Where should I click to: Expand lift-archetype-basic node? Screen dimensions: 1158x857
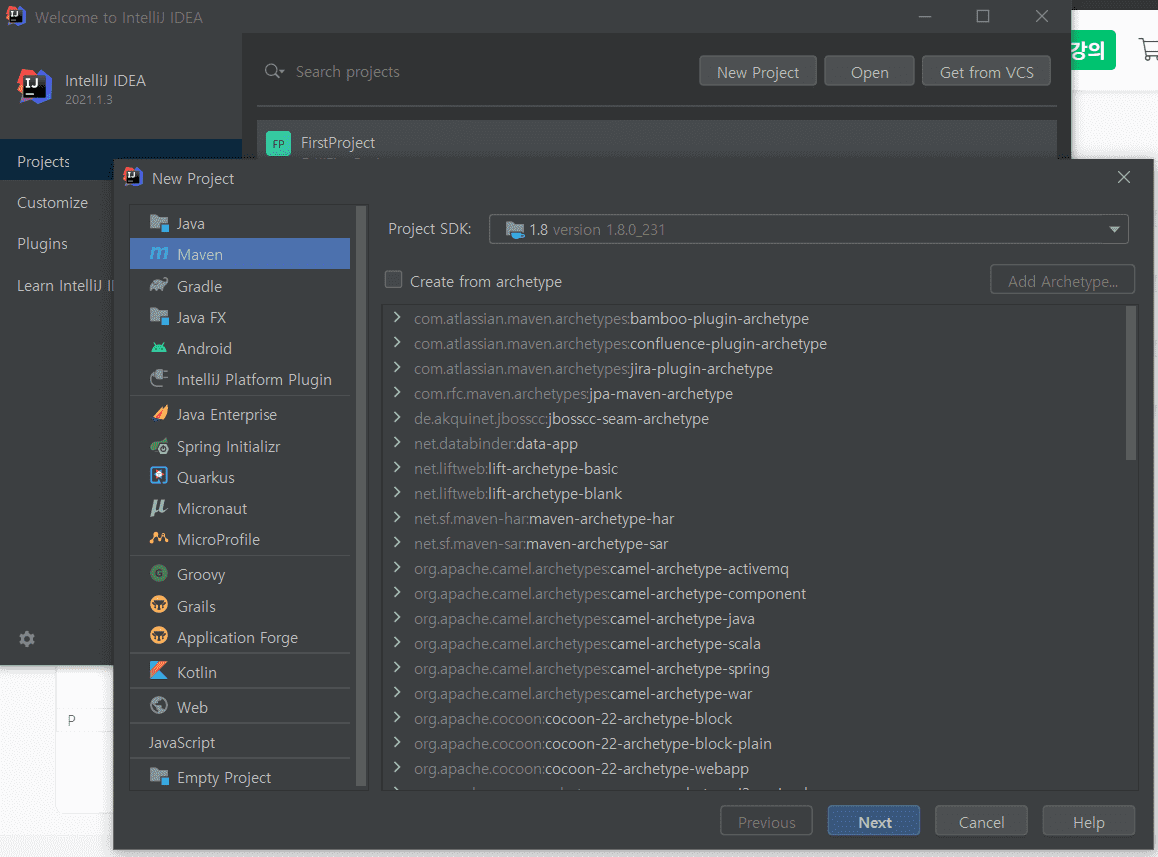pyautogui.click(x=397, y=468)
